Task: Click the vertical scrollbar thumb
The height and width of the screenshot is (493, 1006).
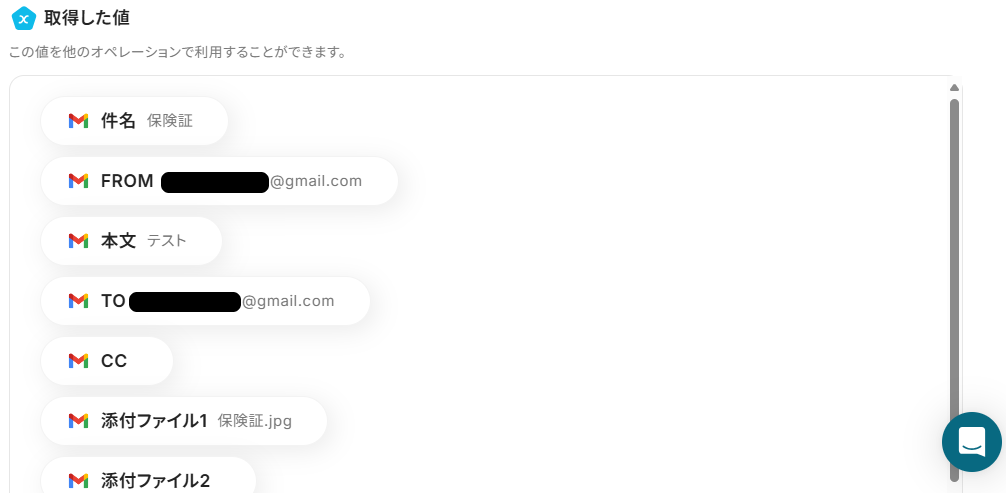Action: coord(954,290)
